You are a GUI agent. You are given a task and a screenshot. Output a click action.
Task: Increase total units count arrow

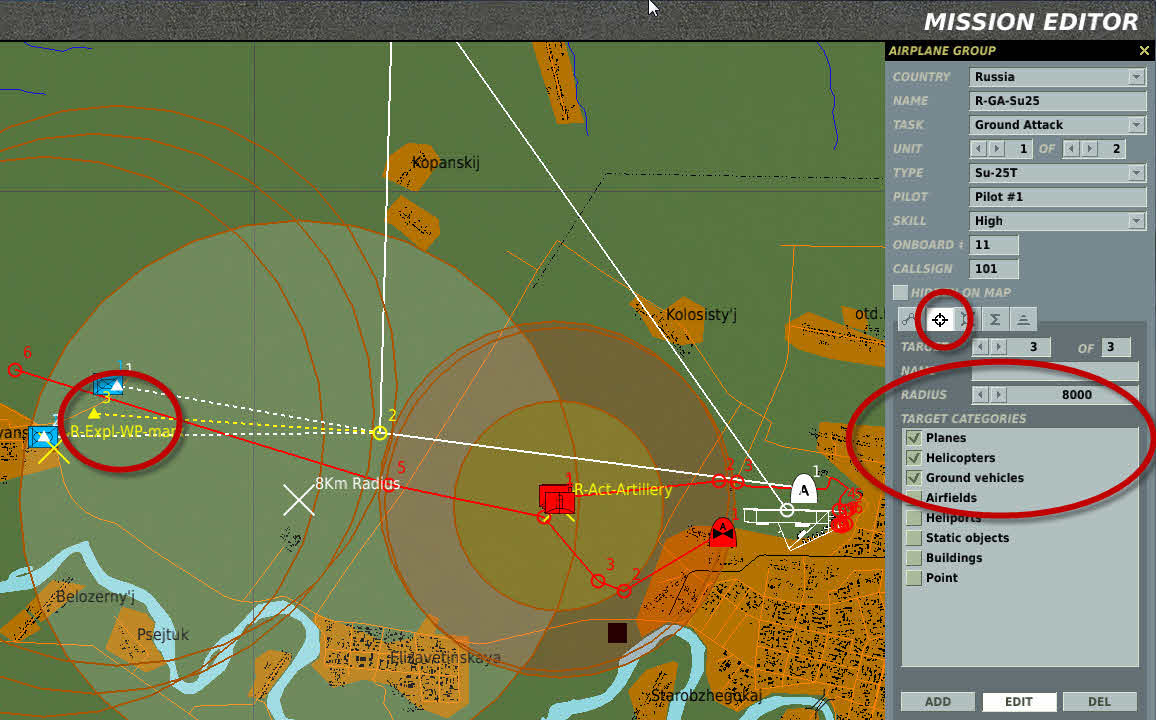[x=1090, y=149]
